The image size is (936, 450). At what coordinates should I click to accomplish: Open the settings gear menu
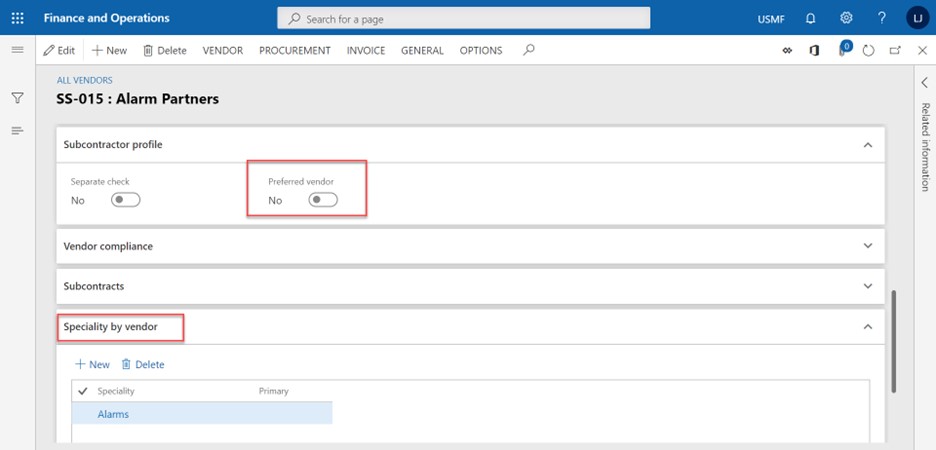coord(846,18)
